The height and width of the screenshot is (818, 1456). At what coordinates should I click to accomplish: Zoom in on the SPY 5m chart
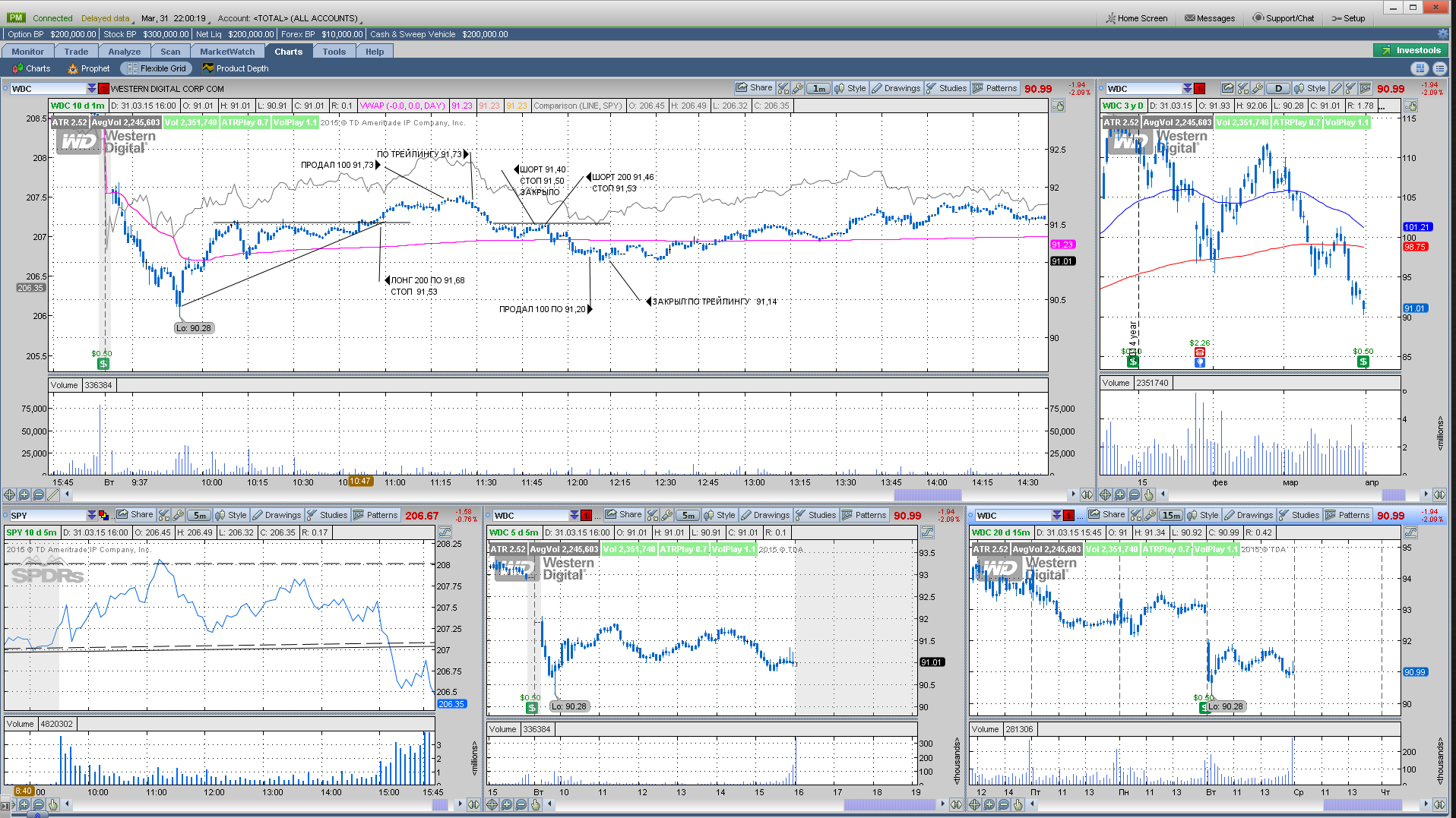[x=24, y=804]
